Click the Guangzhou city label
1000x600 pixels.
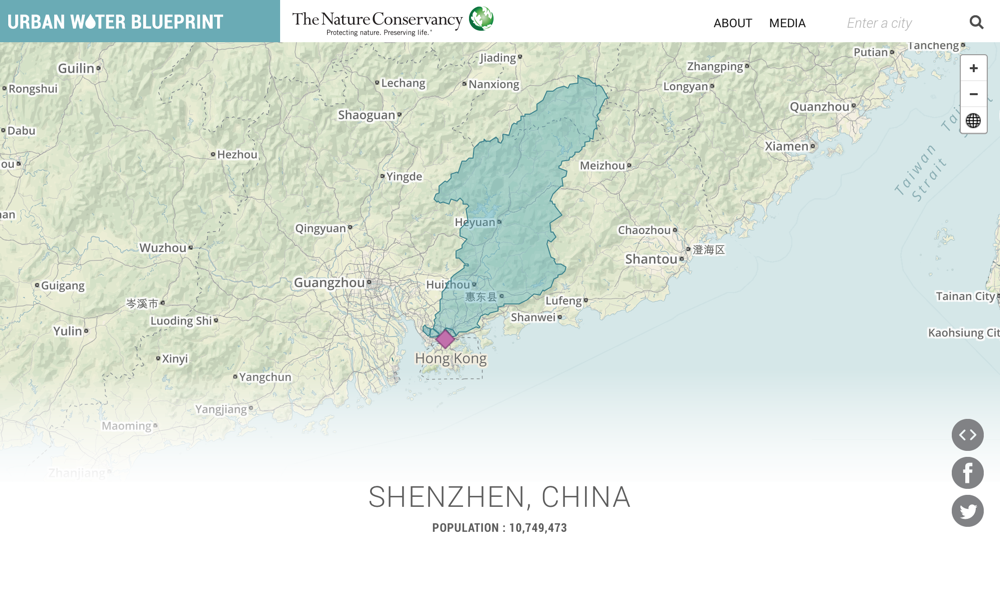[329, 282]
